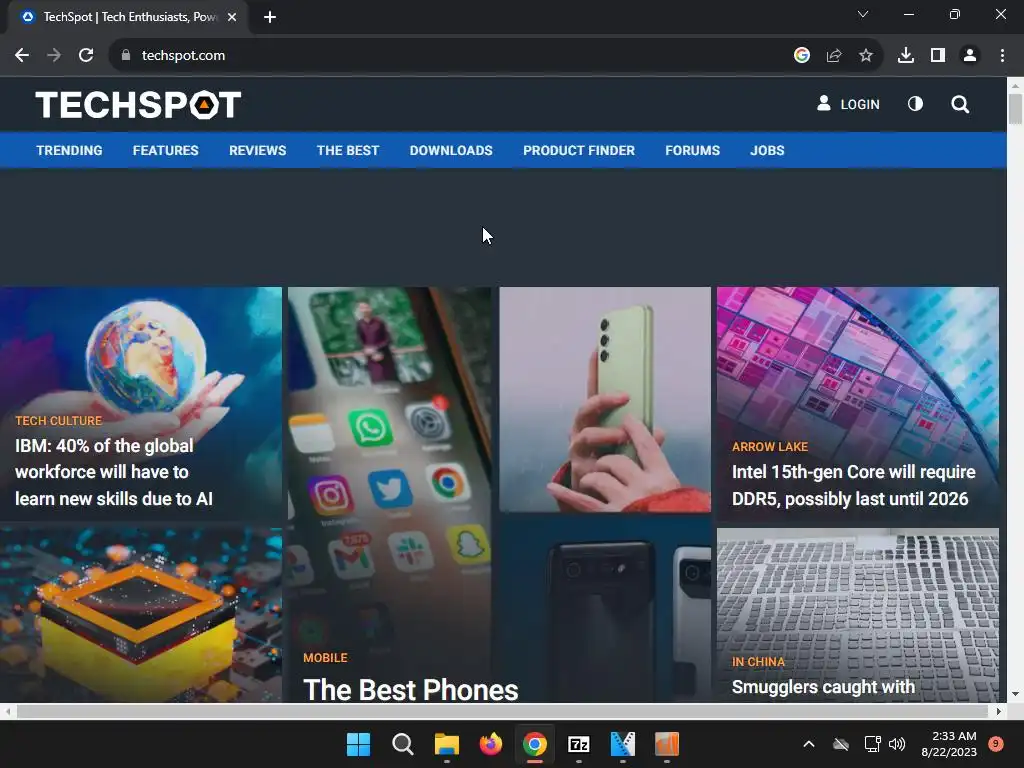Reload the page with refresh icon
Viewport: 1024px width, 768px height.
pyautogui.click(x=86, y=56)
